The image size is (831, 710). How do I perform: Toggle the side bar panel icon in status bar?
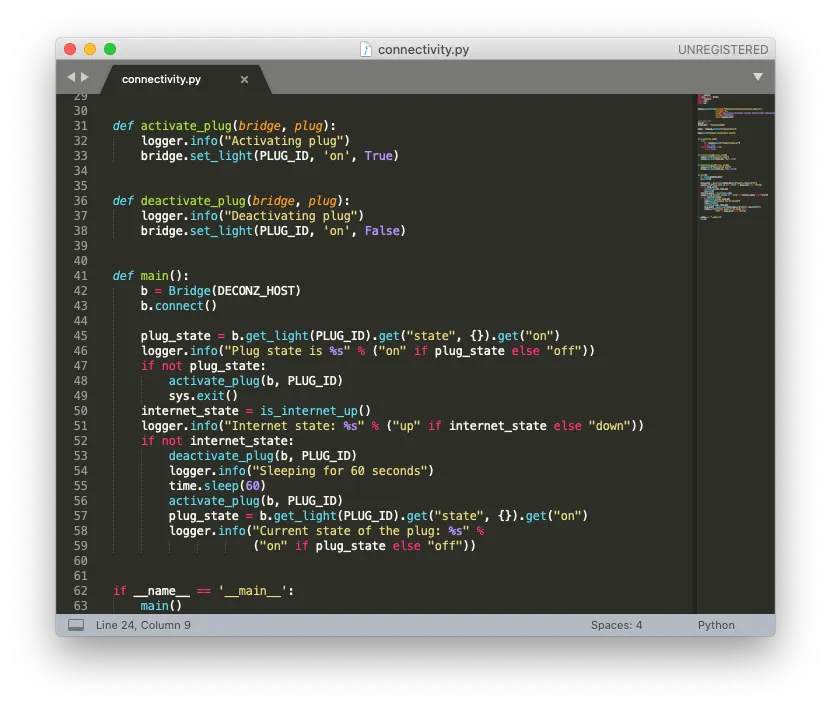pos(76,625)
